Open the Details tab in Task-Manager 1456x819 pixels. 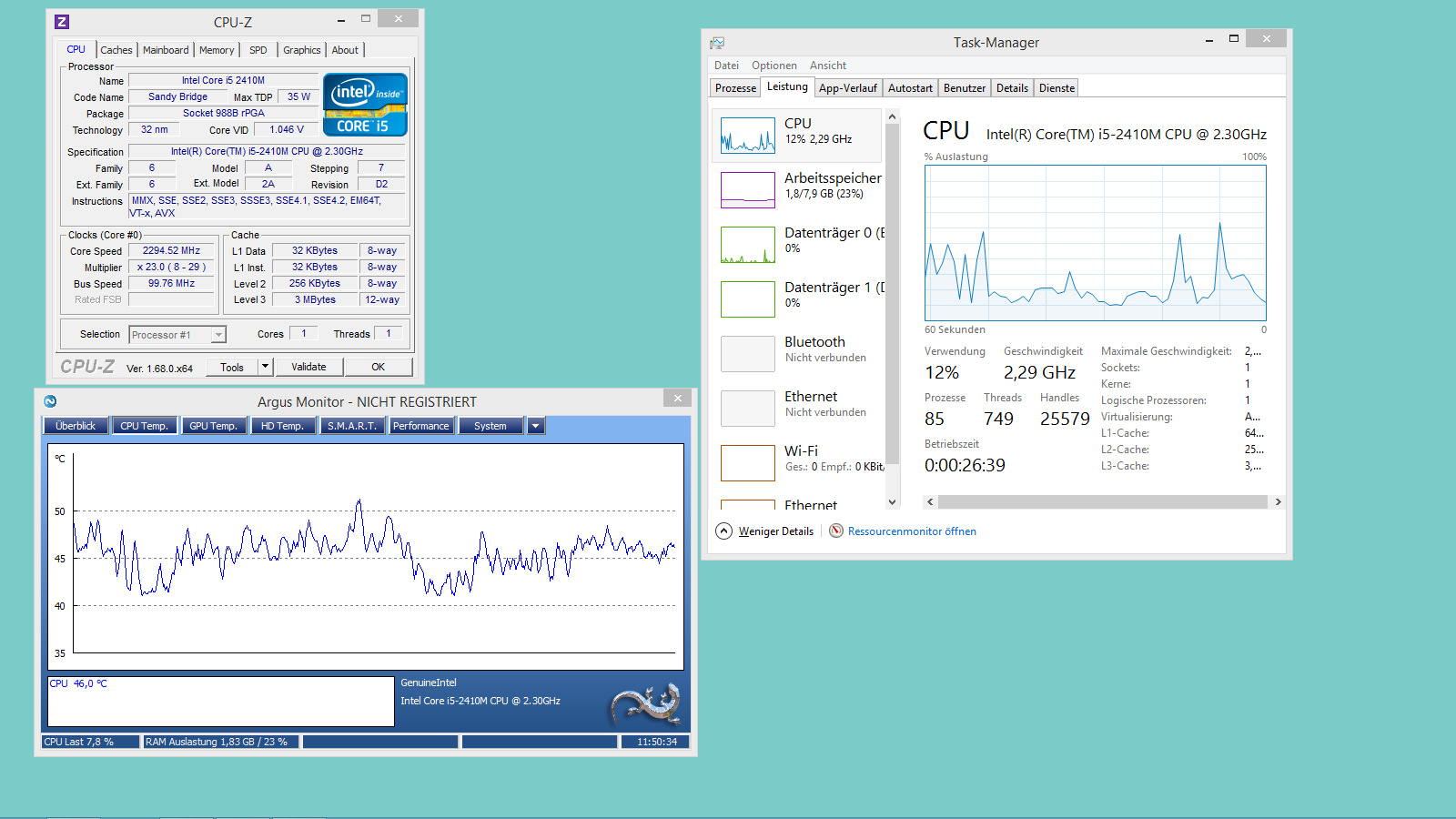1012,88
